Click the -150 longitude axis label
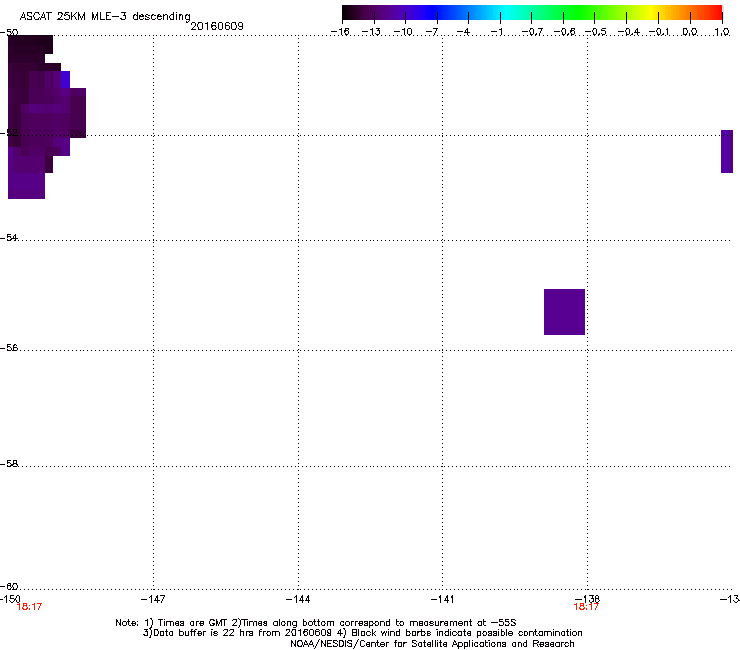Screen dimensions: 740x650 pyautogui.click(x=10, y=599)
